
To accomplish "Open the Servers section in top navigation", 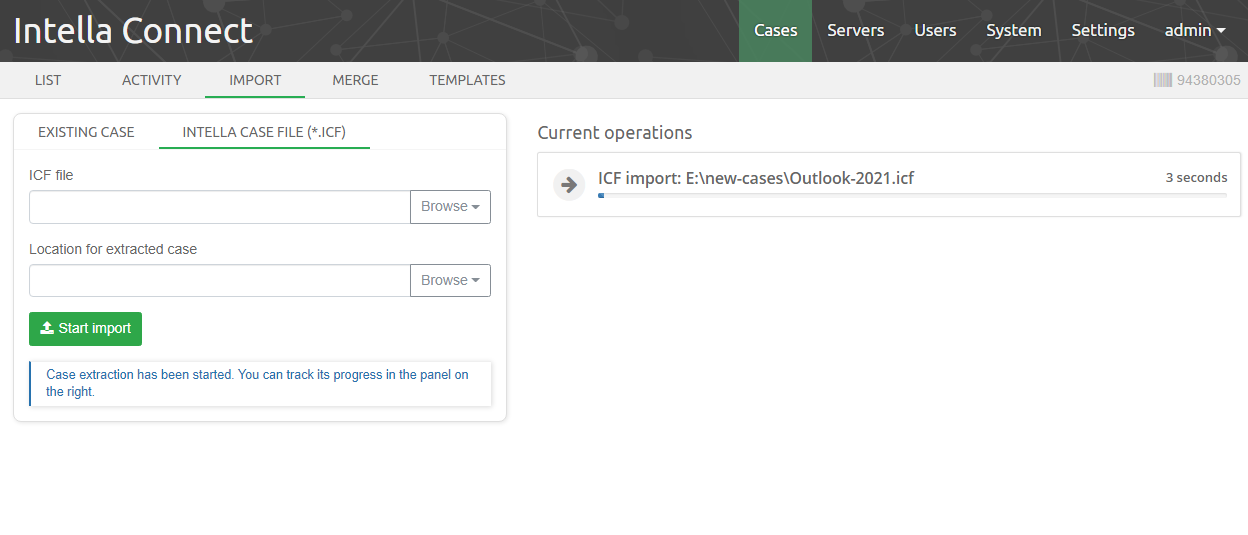I will pyautogui.click(x=855, y=31).
